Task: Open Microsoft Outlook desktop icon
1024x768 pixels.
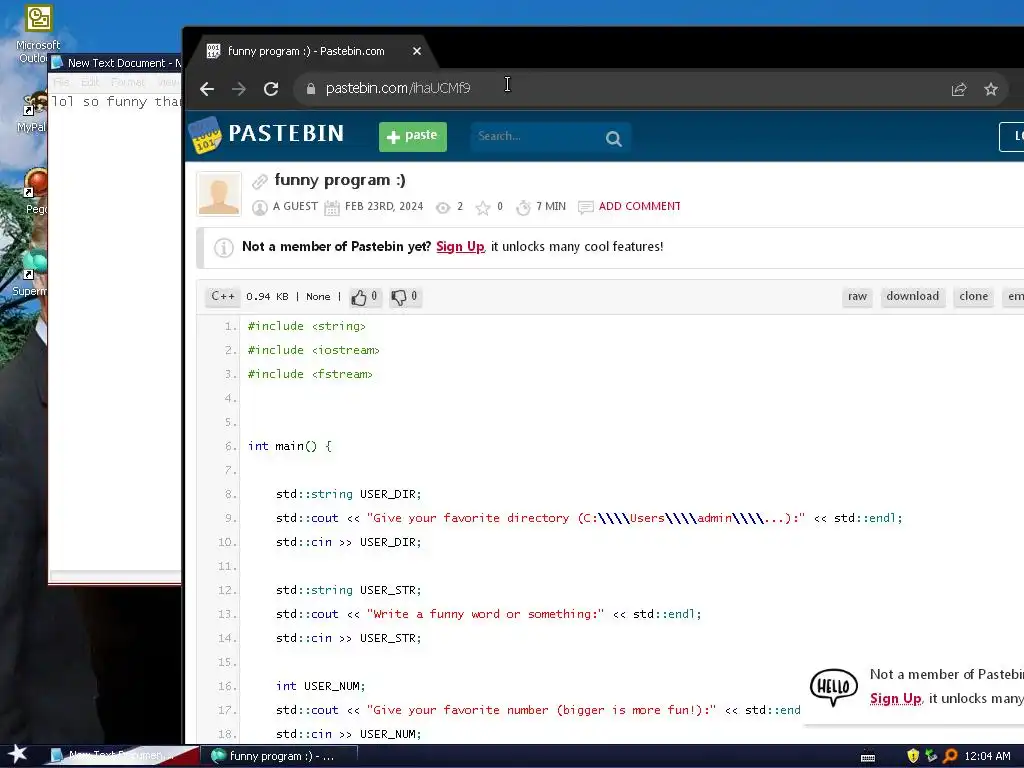Action: coord(38,34)
